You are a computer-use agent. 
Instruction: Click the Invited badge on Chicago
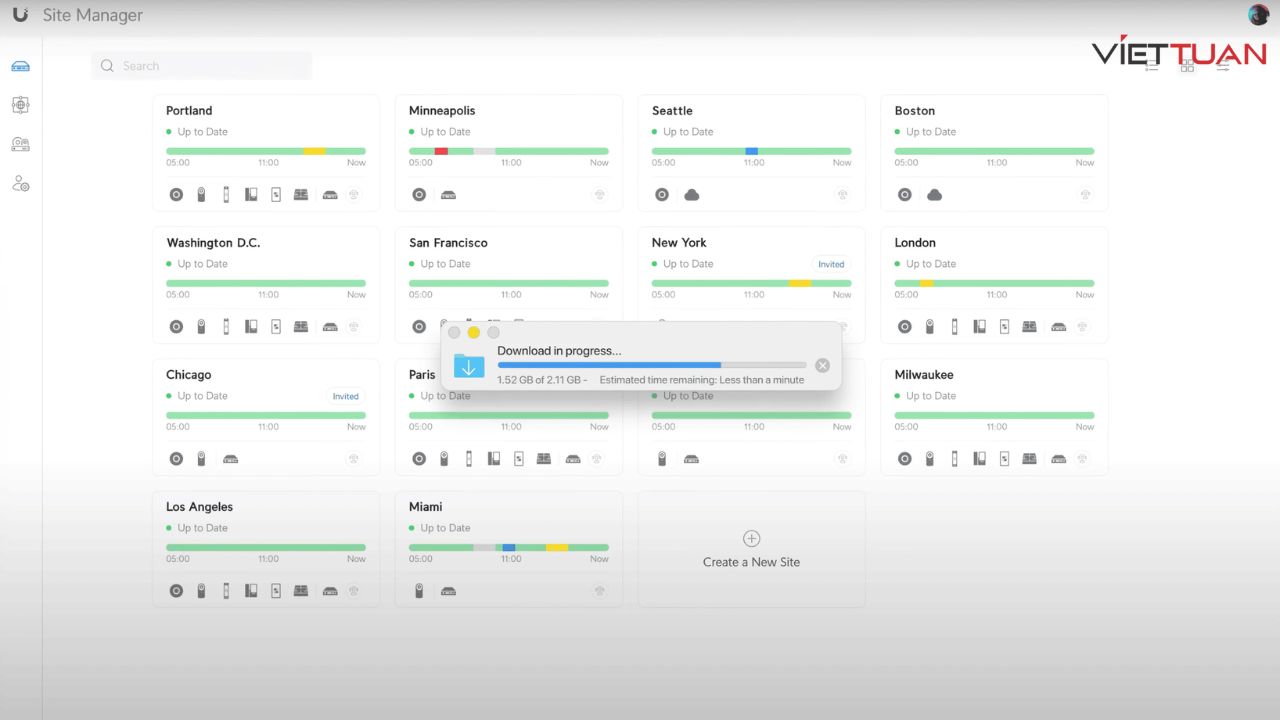click(x=346, y=396)
